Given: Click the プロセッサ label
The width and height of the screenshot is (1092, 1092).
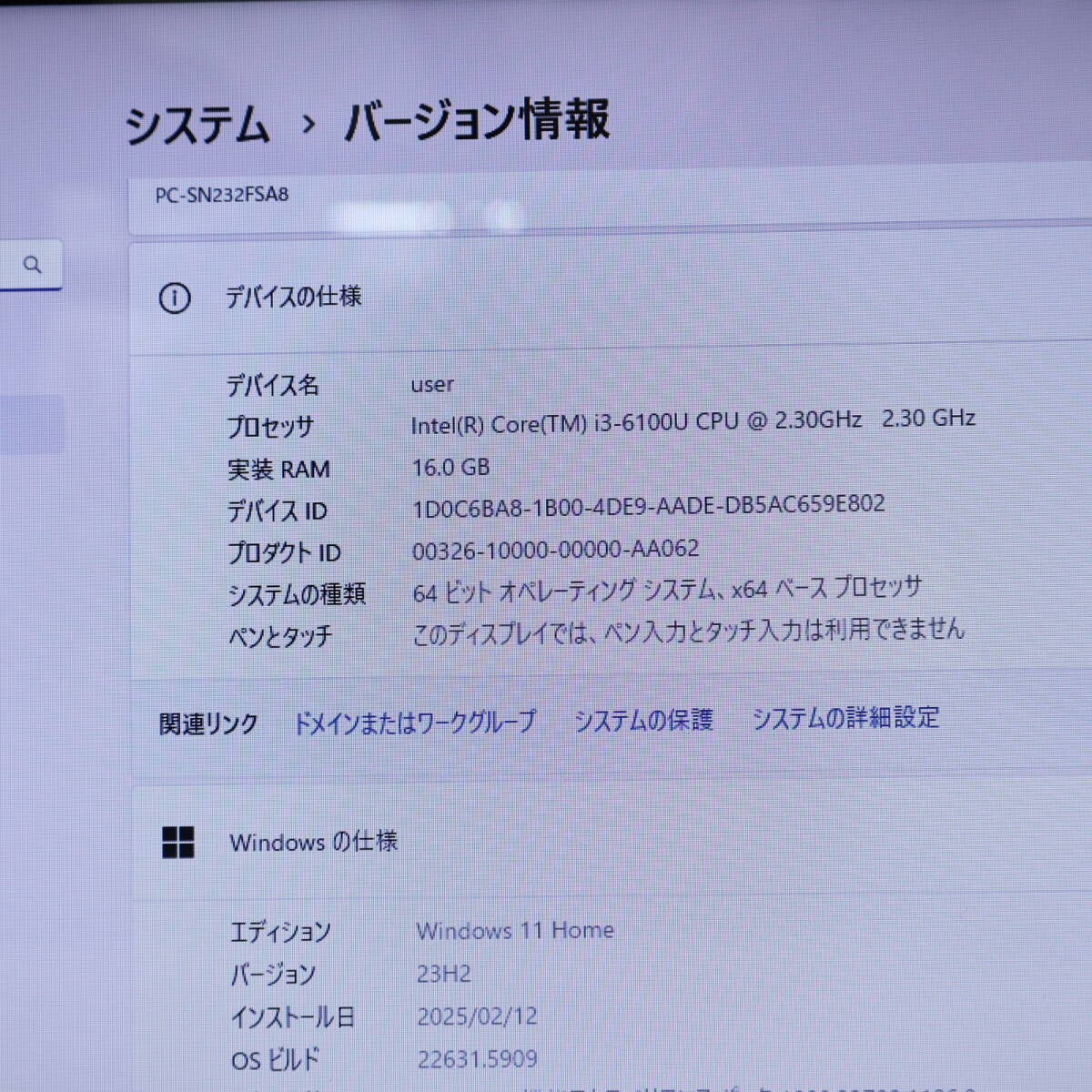Looking at the screenshot, I should (x=270, y=427).
